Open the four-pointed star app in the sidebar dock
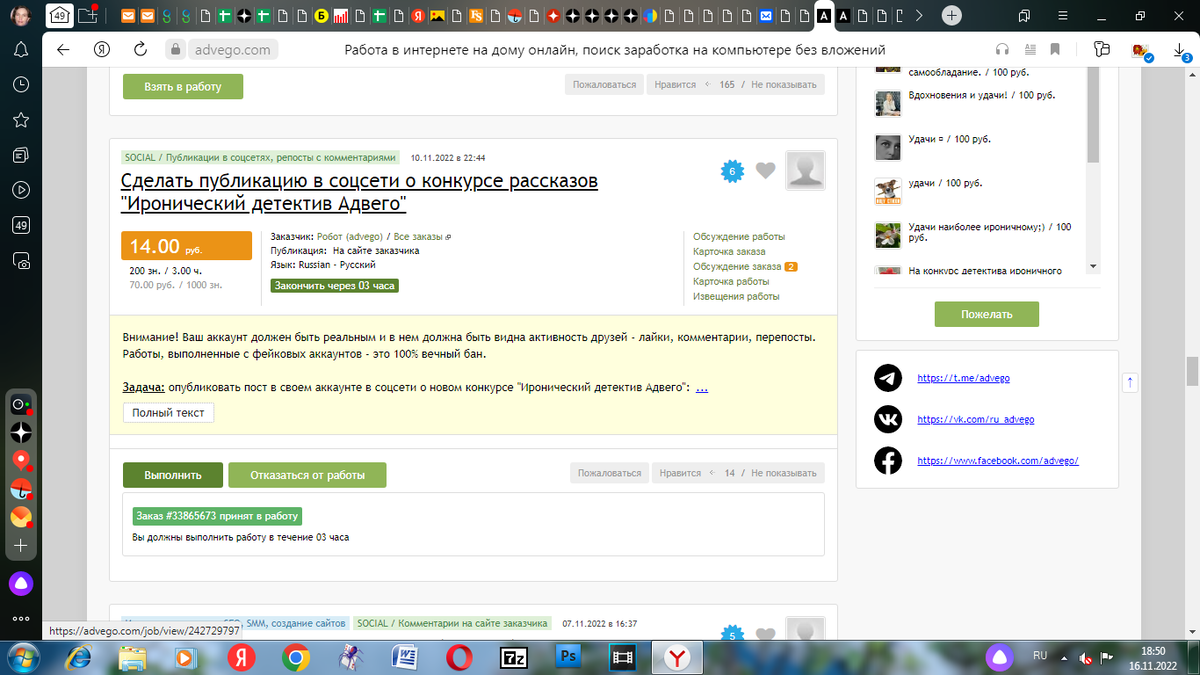The width and height of the screenshot is (1200, 675). coord(21,433)
